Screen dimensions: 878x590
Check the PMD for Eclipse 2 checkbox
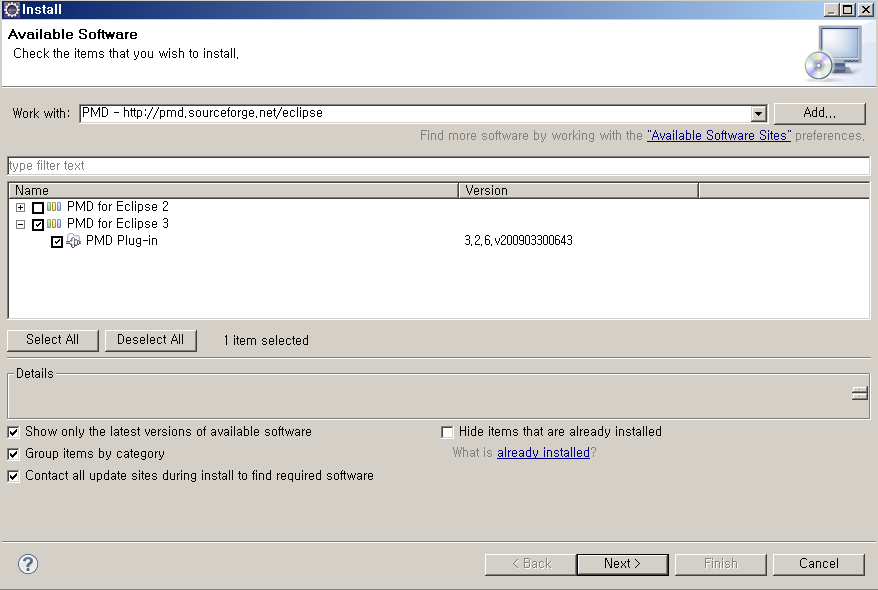coord(38,208)
